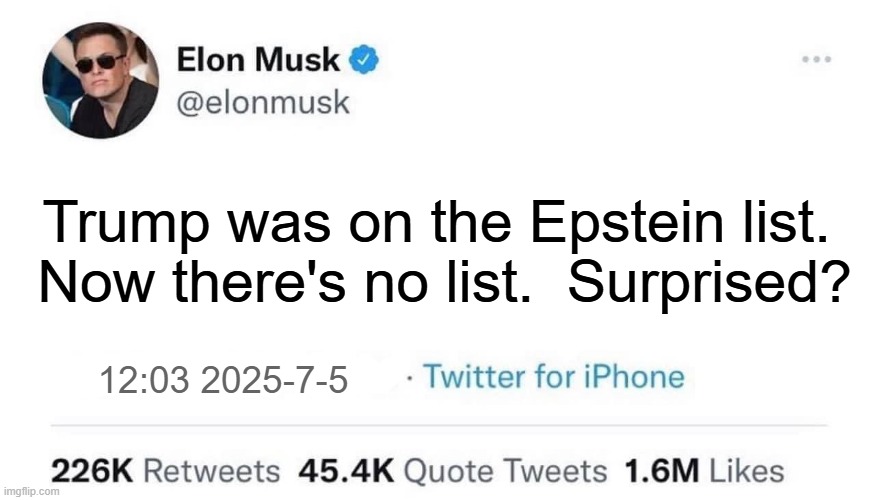The width and height of the screenshot is (878, 500).
Task: Click the display name beside the avatar
Action: pyautogui.click(x=258, y=59)
